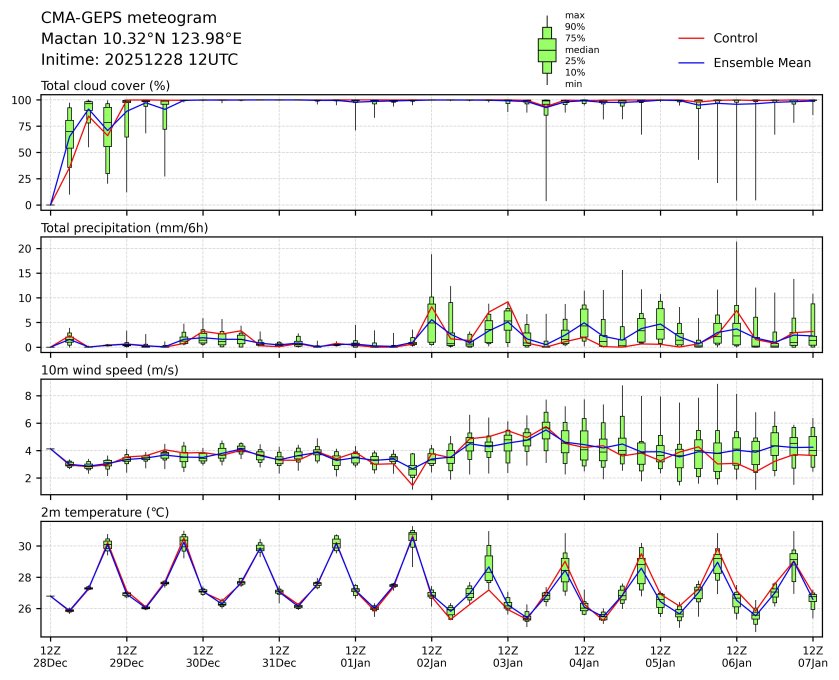
Task: Click the boxplot legend icon
Action: pos(547,49)
